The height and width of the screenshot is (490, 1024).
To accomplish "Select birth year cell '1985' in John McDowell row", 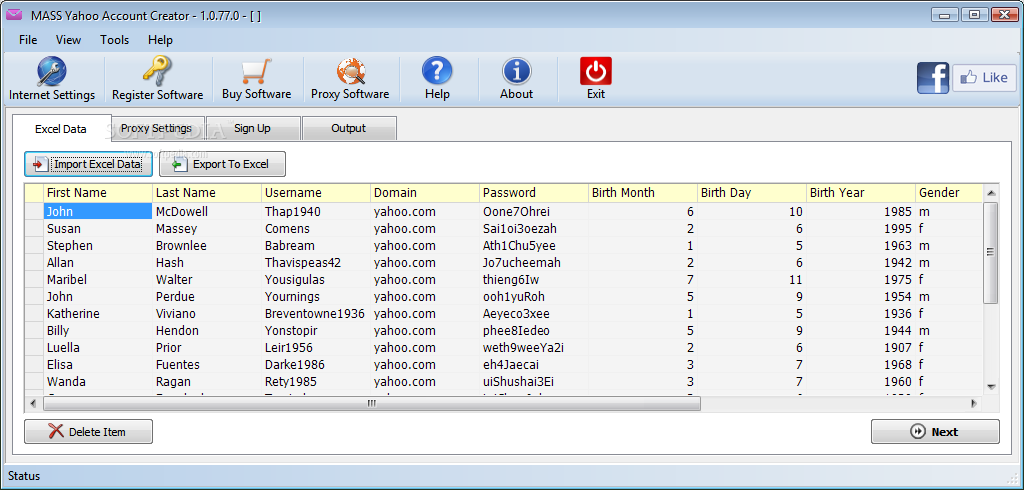I will point(861,212).
